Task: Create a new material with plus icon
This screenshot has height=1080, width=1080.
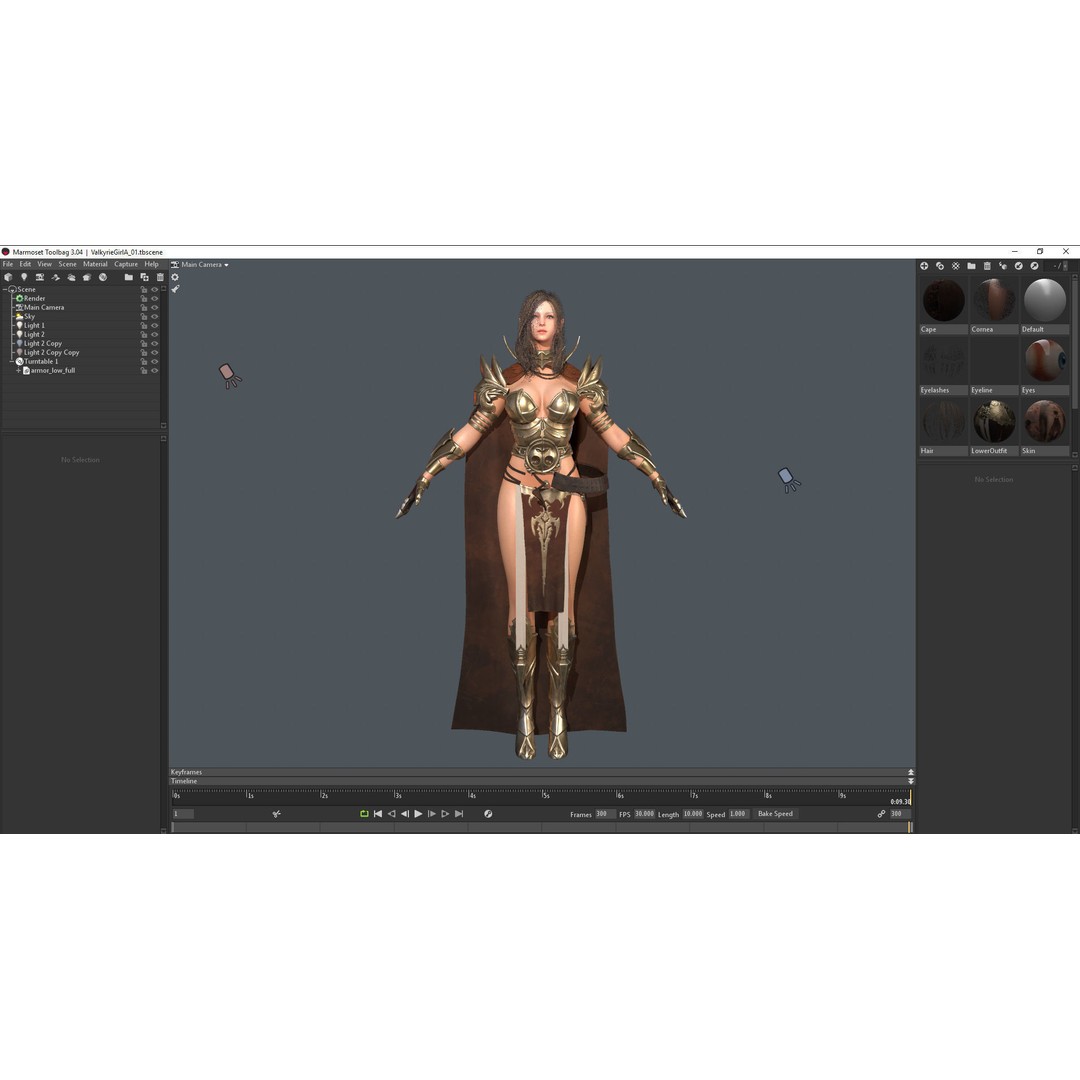Action: tap(924, 266)
